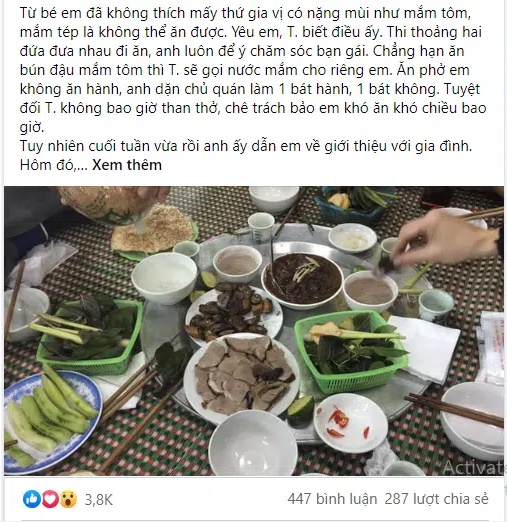This screenshot has width=507, height=522.
Task: Click the blue plate of sliced green bananas
Action: click(51, 417)
